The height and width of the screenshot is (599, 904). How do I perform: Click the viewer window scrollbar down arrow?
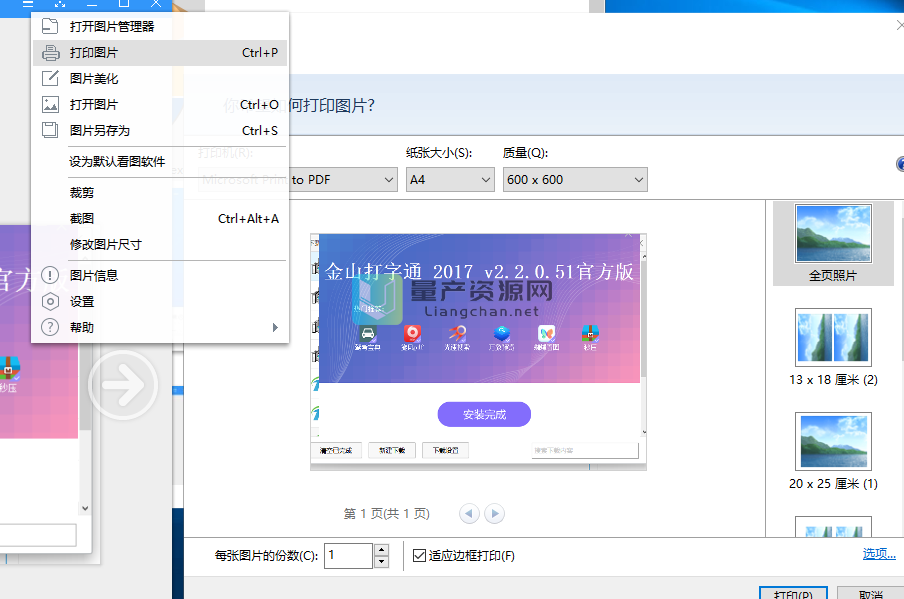(85, 508)
